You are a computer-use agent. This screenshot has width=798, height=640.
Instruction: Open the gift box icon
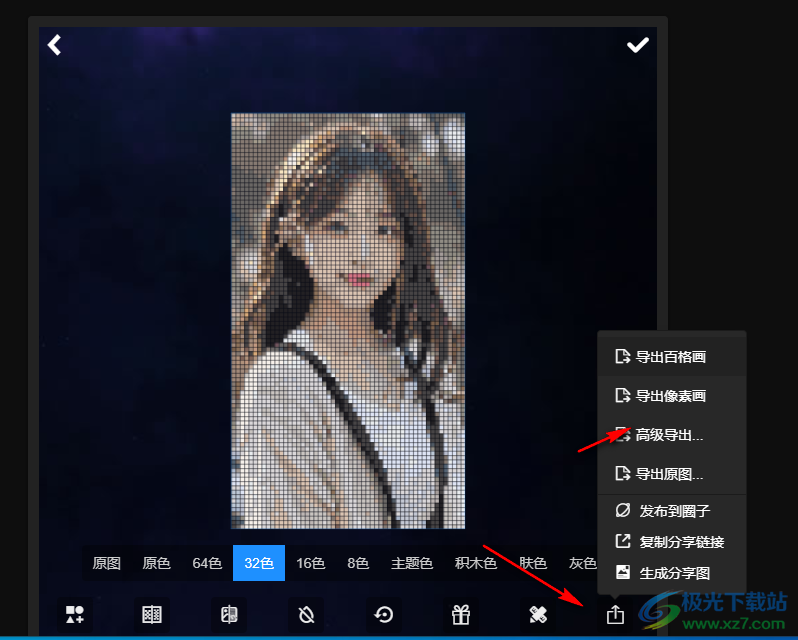(461, 614)
